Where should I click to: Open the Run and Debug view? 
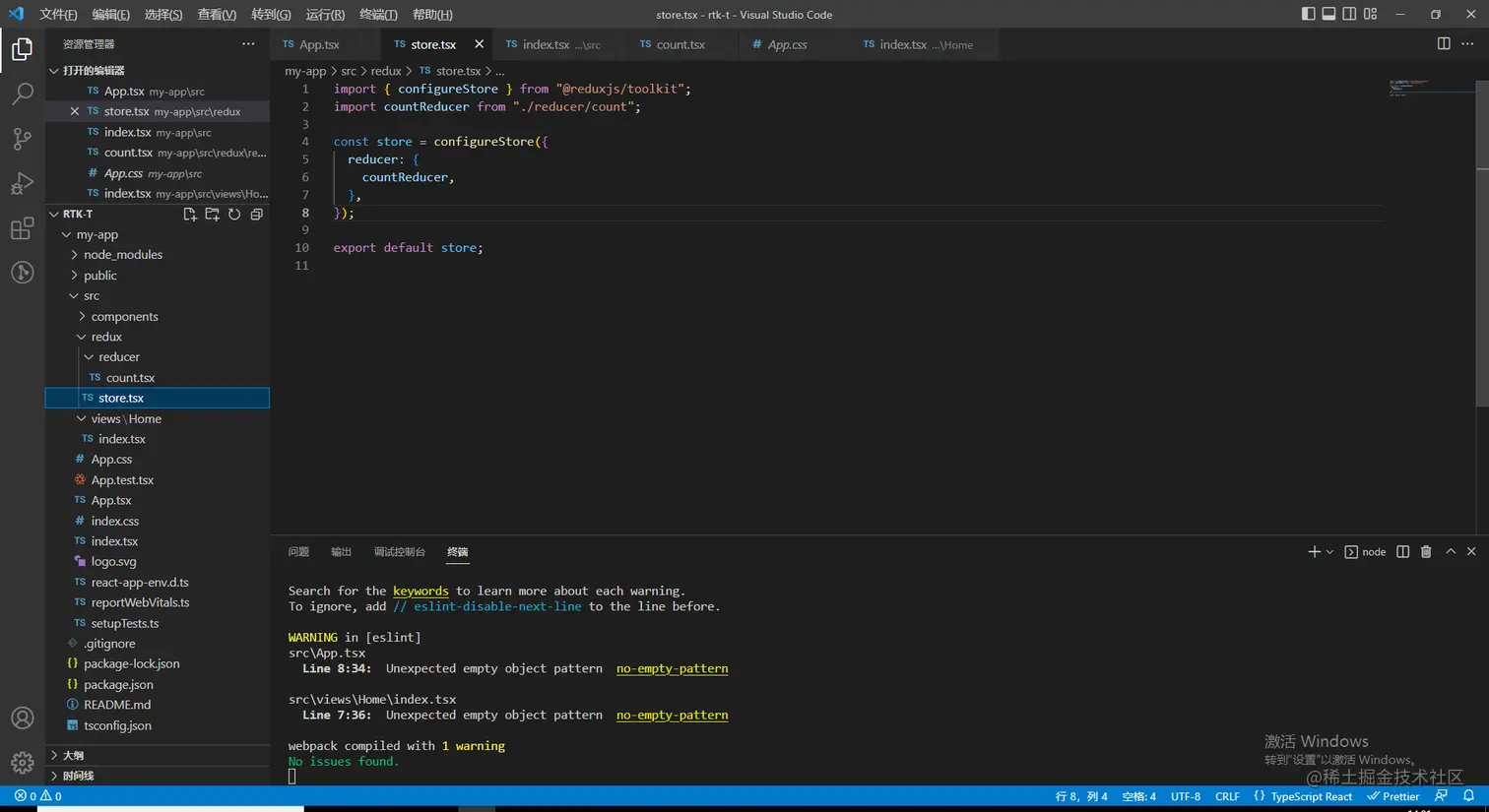click(x=22, y=184)
